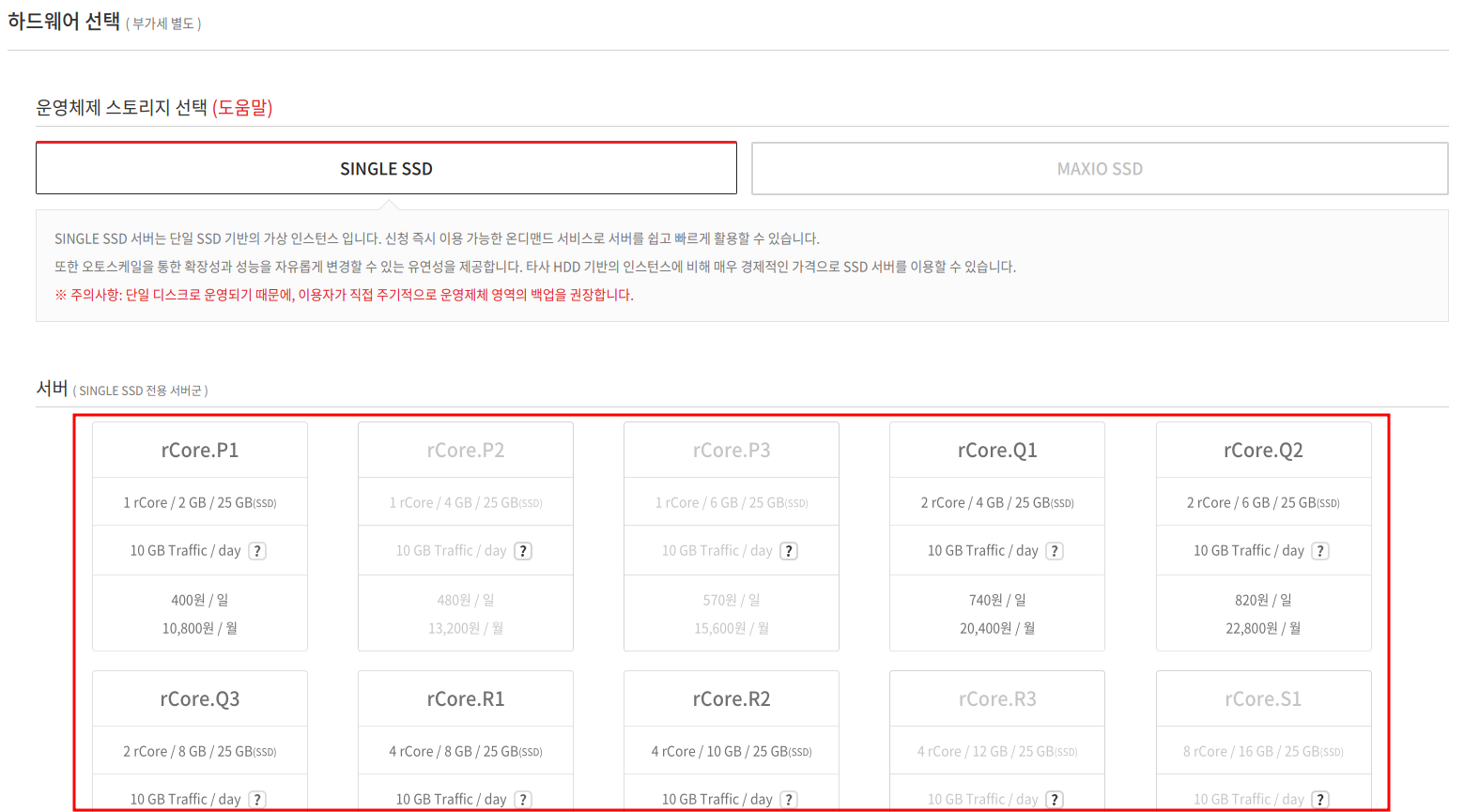Click the '2 rCore / 8 GB / 25 GB' spec
1464x812 pixels.
coord(200,752)
